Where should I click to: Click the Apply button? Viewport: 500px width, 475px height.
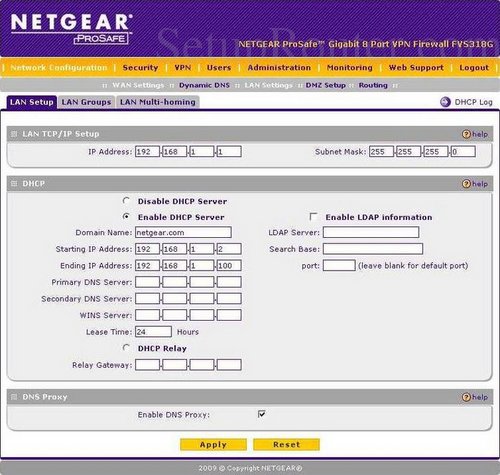213,445
